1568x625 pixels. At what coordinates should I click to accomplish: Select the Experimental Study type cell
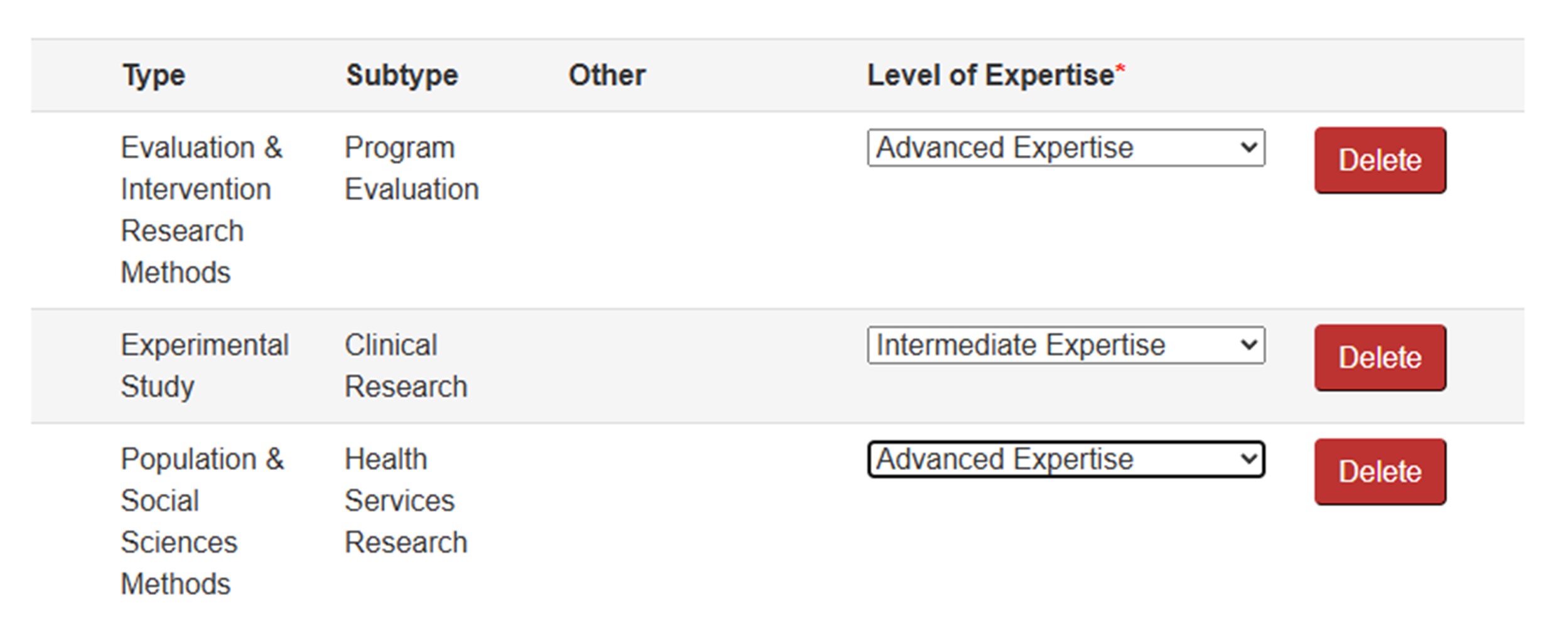point(204,365)
